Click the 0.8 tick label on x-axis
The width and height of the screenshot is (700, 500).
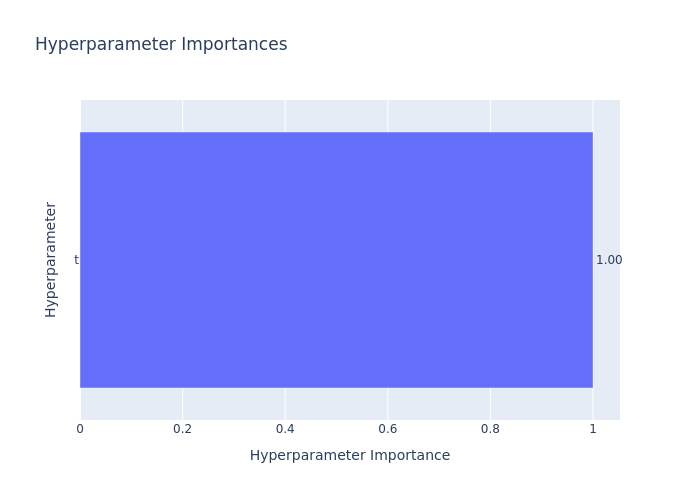(490, 429)
